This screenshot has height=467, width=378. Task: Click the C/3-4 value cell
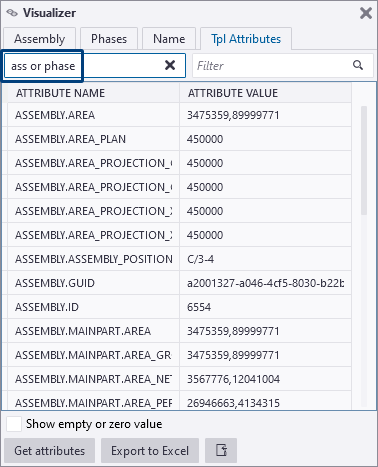click(x=265, y=259)
